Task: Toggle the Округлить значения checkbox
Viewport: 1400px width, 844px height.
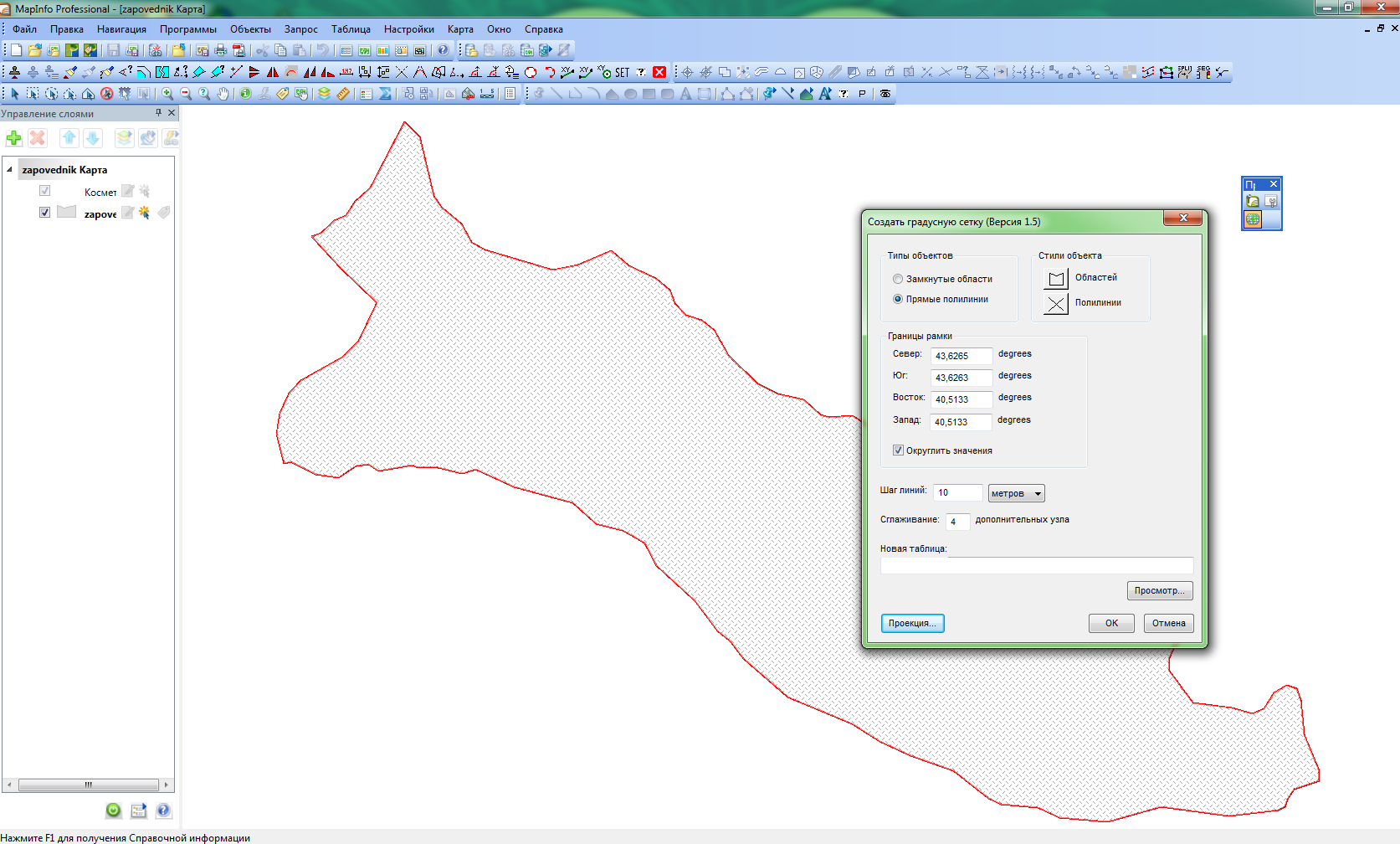Action: [x=898, y=450]
